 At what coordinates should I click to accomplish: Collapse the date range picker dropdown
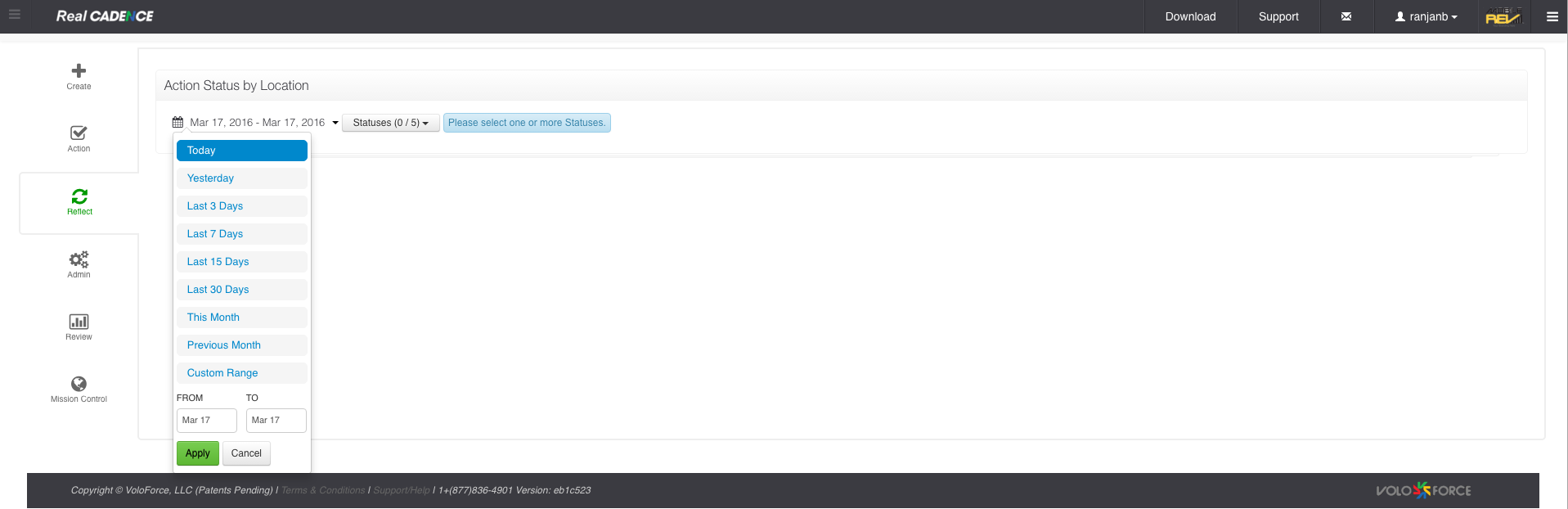[335, 123]
